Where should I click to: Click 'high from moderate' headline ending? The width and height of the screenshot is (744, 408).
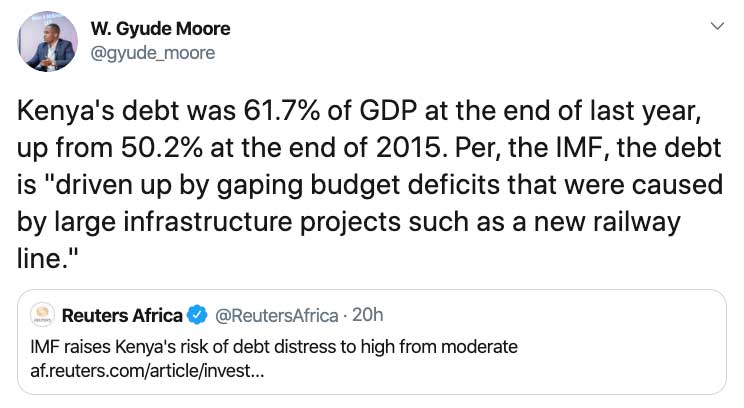[x=439, y=347]
